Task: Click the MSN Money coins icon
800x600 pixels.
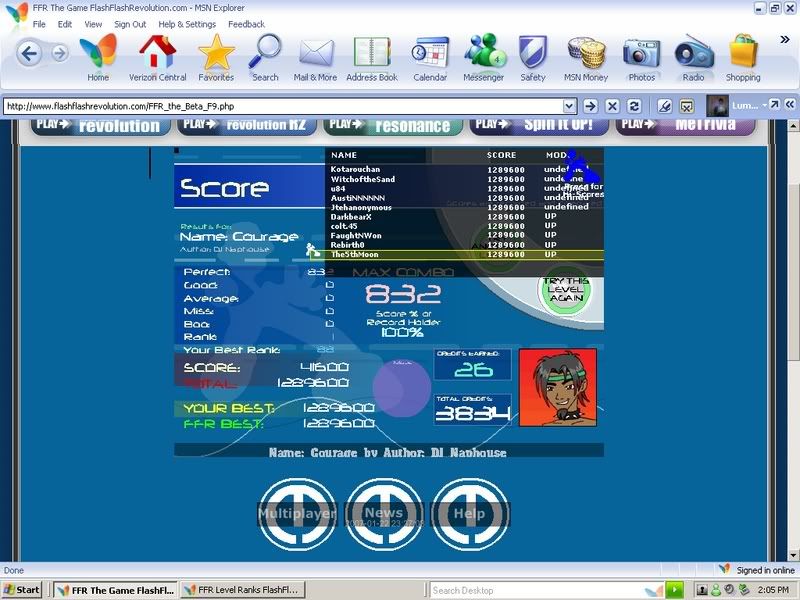Action: (586, 55)
